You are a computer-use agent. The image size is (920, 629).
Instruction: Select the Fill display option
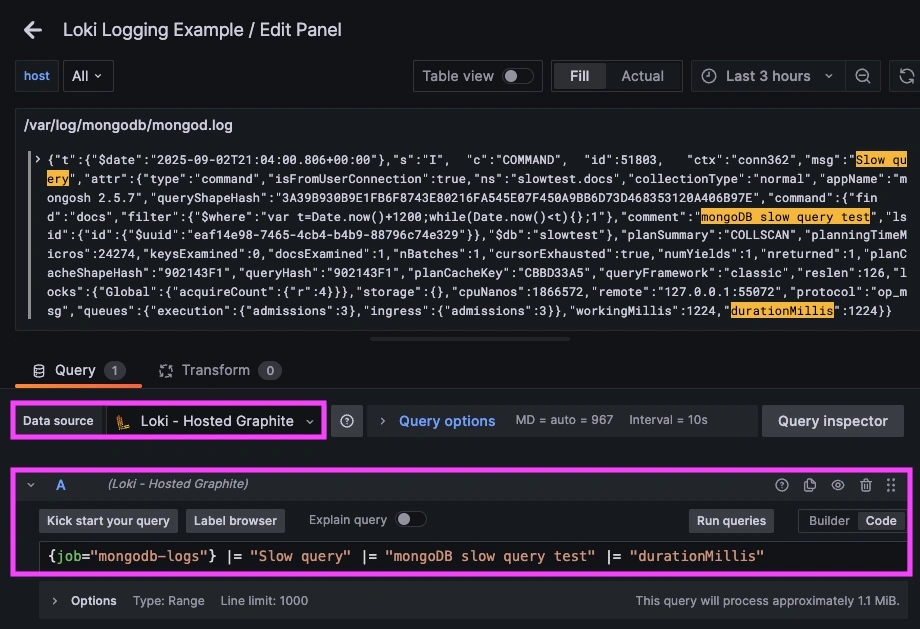pyautogui.click(x=579, y=76)
